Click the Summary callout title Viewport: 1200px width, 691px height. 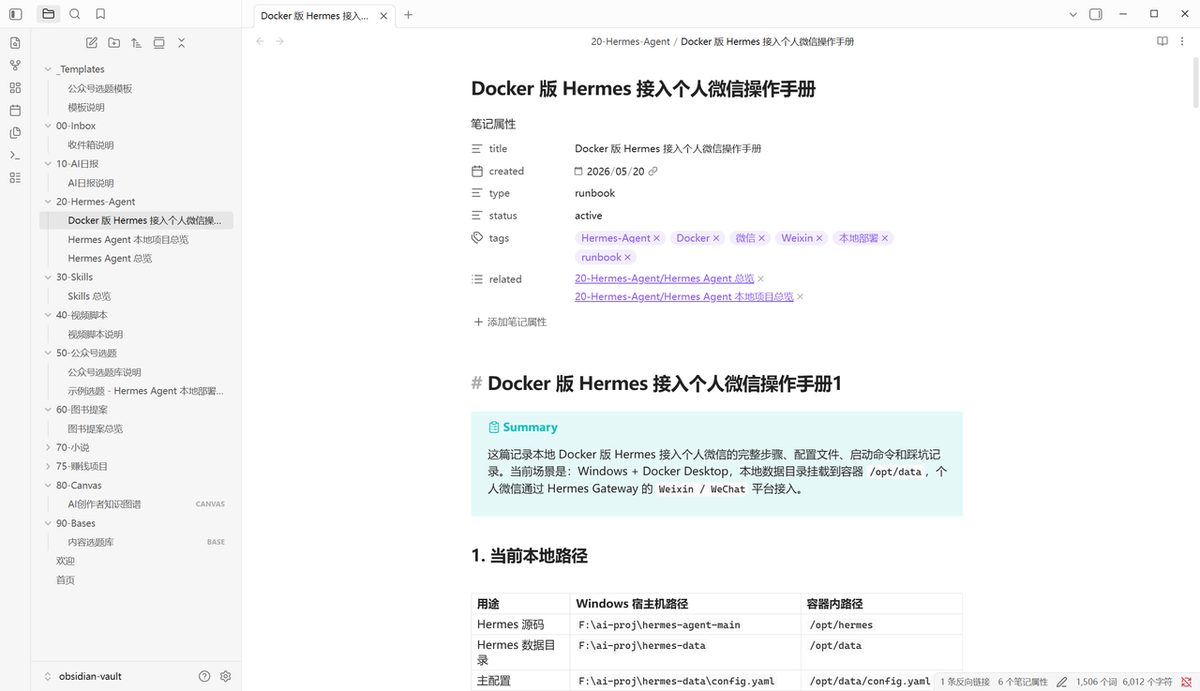point(530,427)
